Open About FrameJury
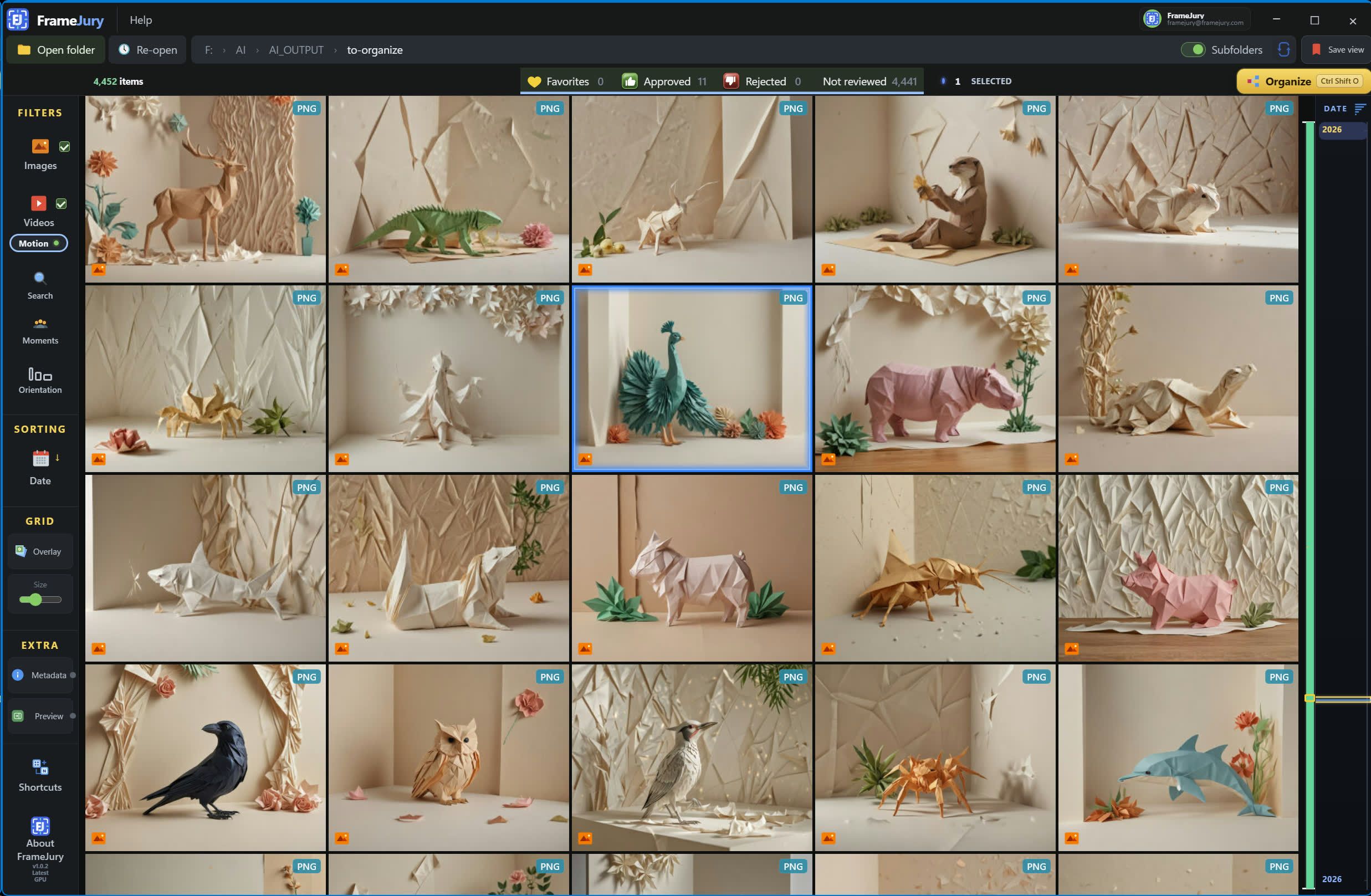This screenshot has width=1371, height=896. click(40, 849)
